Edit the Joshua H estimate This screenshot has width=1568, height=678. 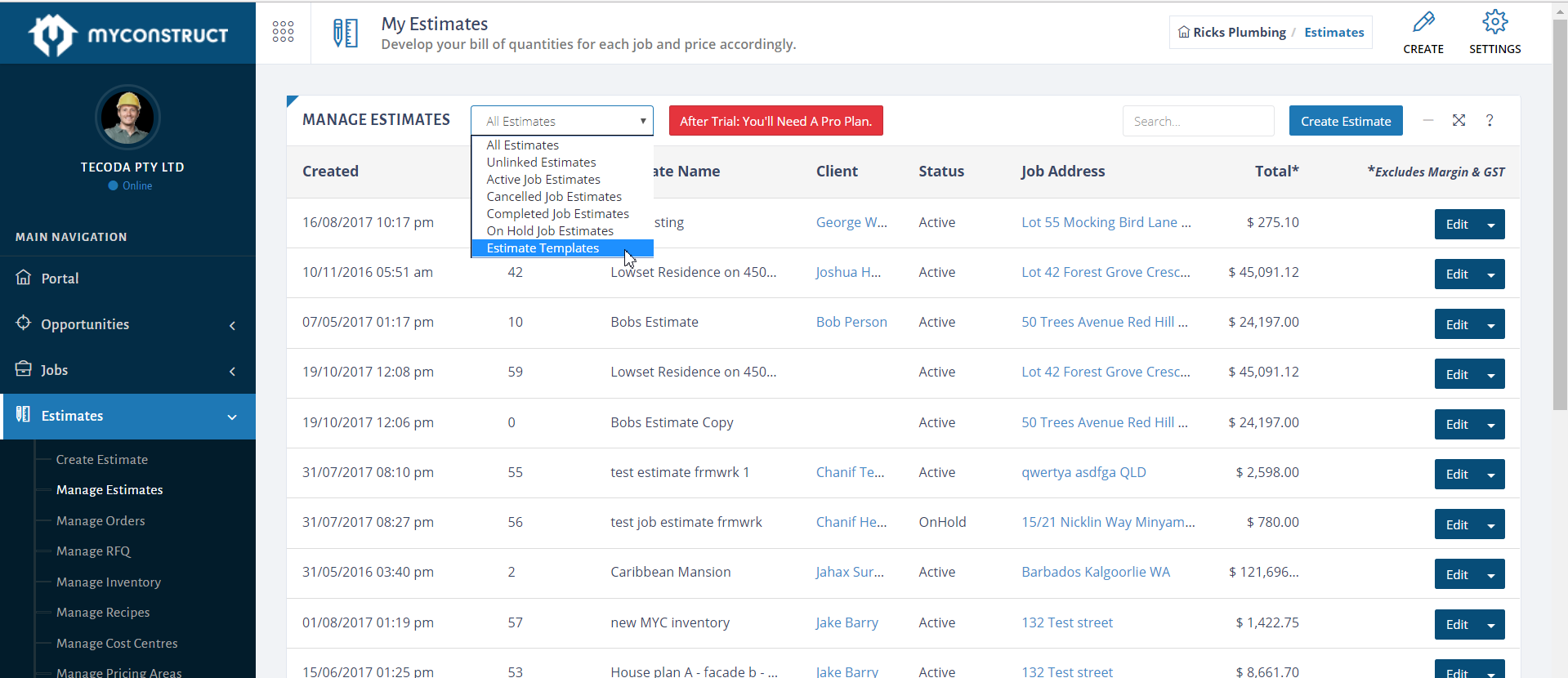pos(1457,274)
